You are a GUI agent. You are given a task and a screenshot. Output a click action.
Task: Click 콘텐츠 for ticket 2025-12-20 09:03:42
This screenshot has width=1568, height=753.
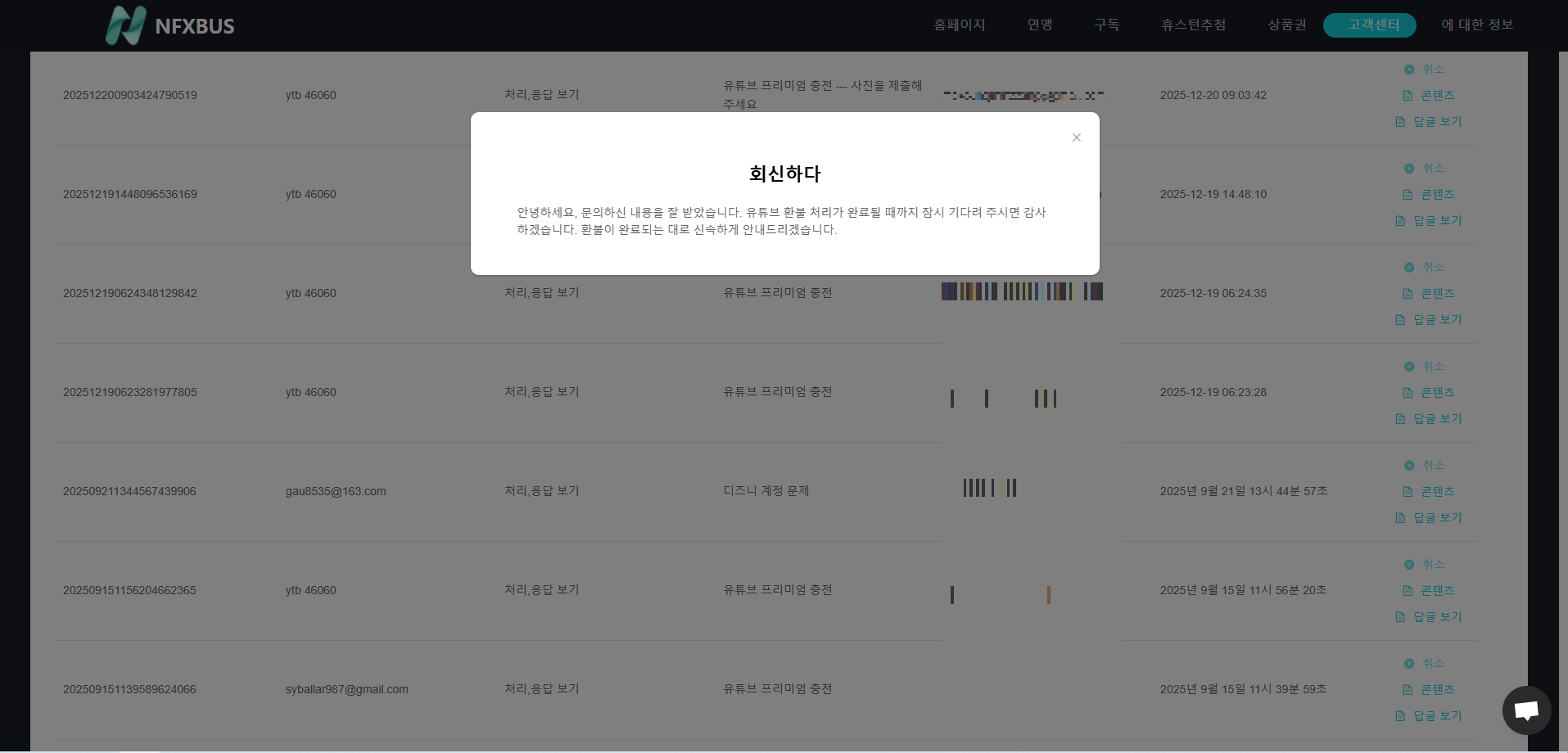pos(1429,96)
